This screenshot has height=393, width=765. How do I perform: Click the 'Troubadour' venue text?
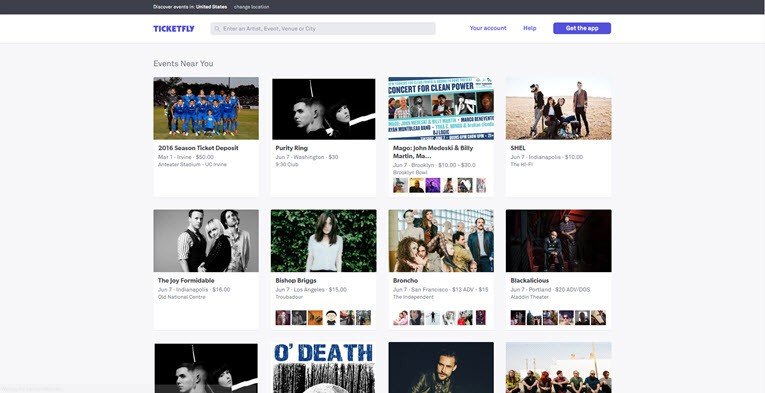pos(289,297)
